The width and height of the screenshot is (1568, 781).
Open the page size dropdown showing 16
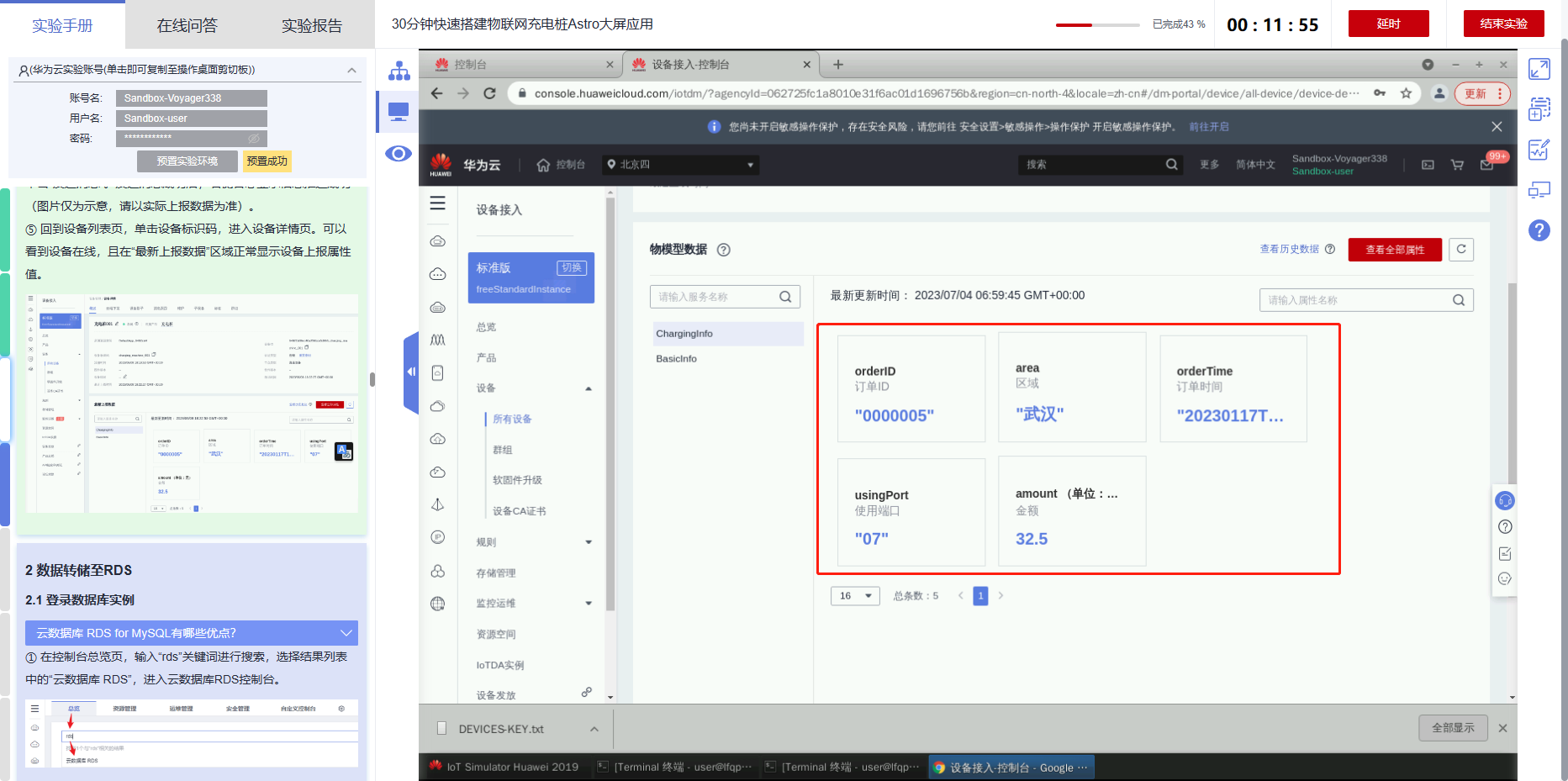point(855,596)
